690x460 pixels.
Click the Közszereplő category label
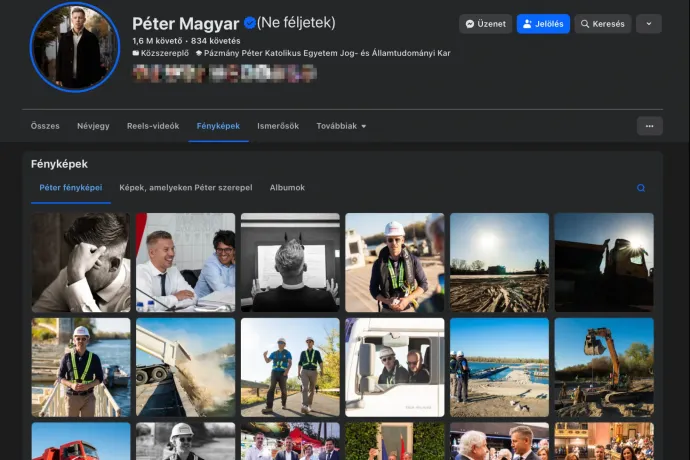pos(161,53)
